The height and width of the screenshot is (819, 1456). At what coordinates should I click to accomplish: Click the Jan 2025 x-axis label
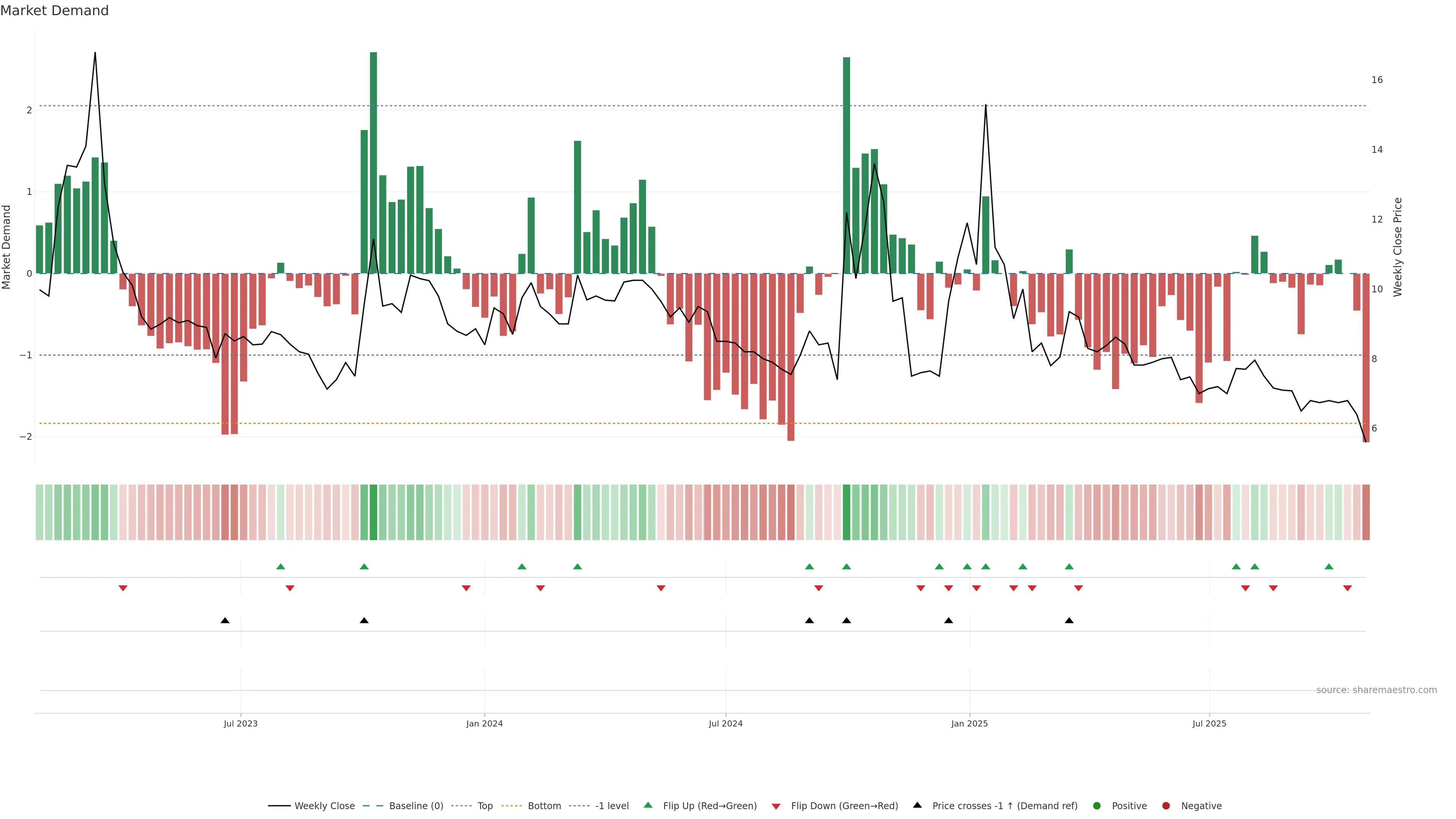(970, 724)
